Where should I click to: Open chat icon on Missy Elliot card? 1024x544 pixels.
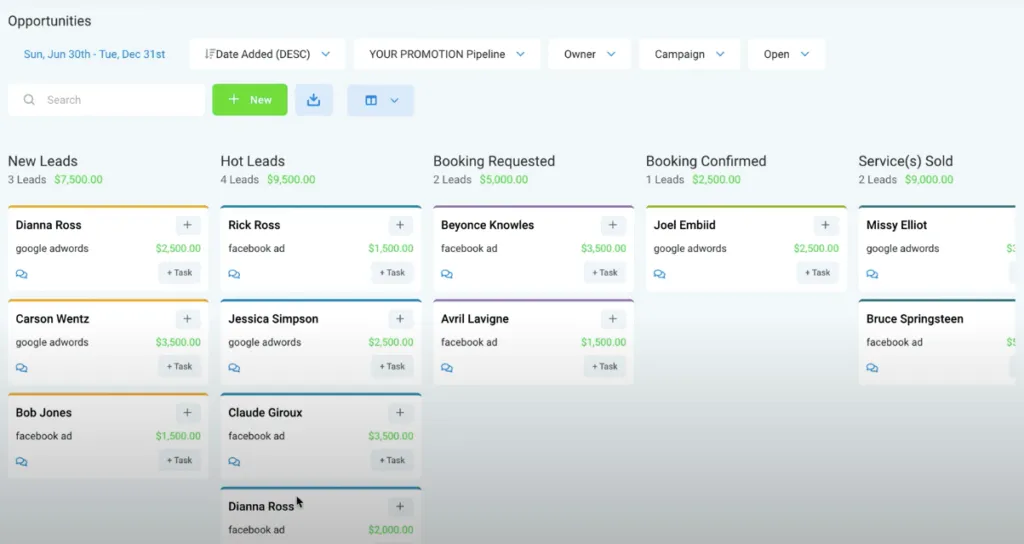[872, 274]
